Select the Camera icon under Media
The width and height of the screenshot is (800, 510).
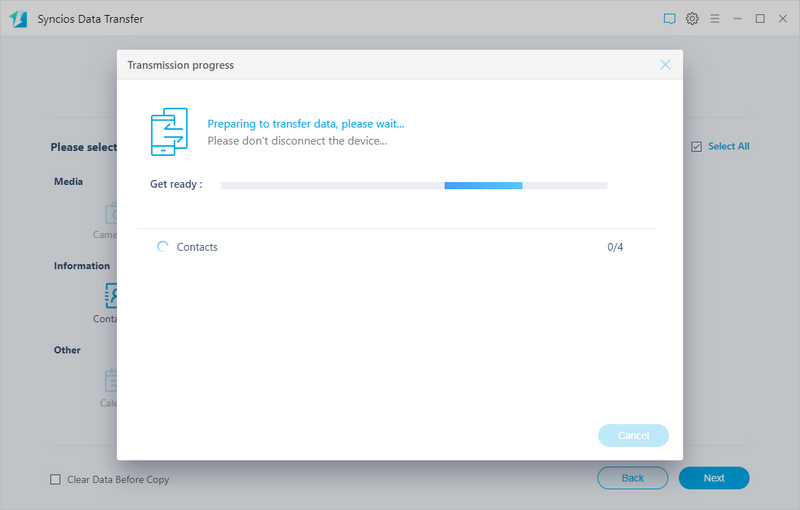tap(111, 214)
